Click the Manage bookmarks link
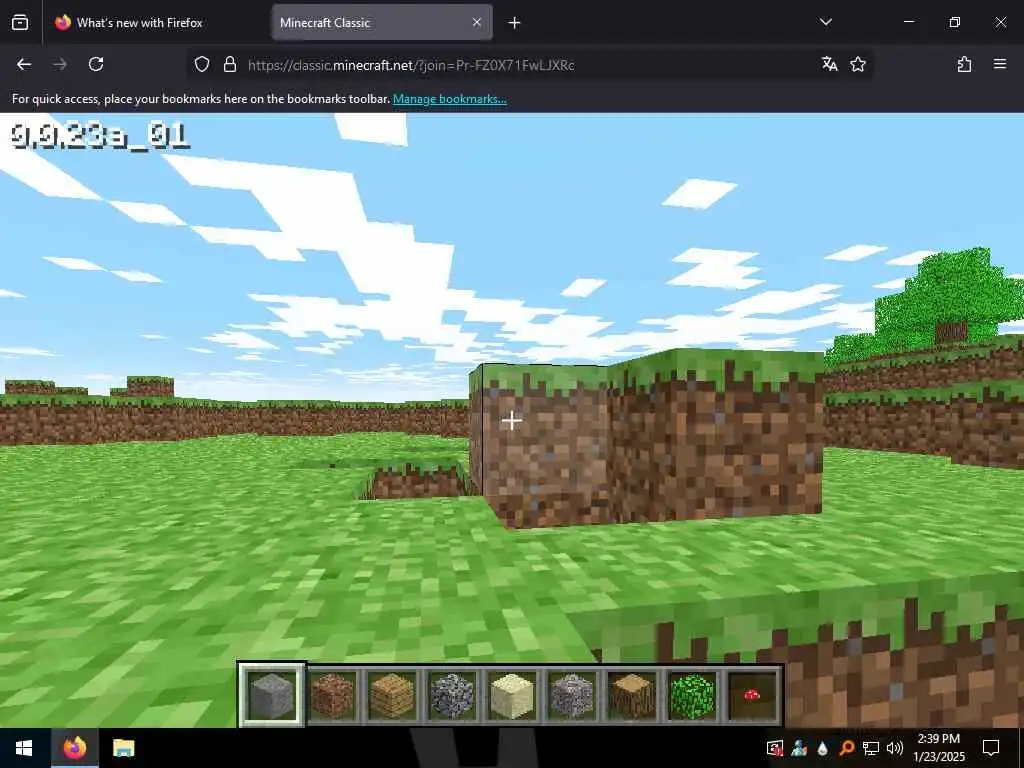 coord(449,99)
